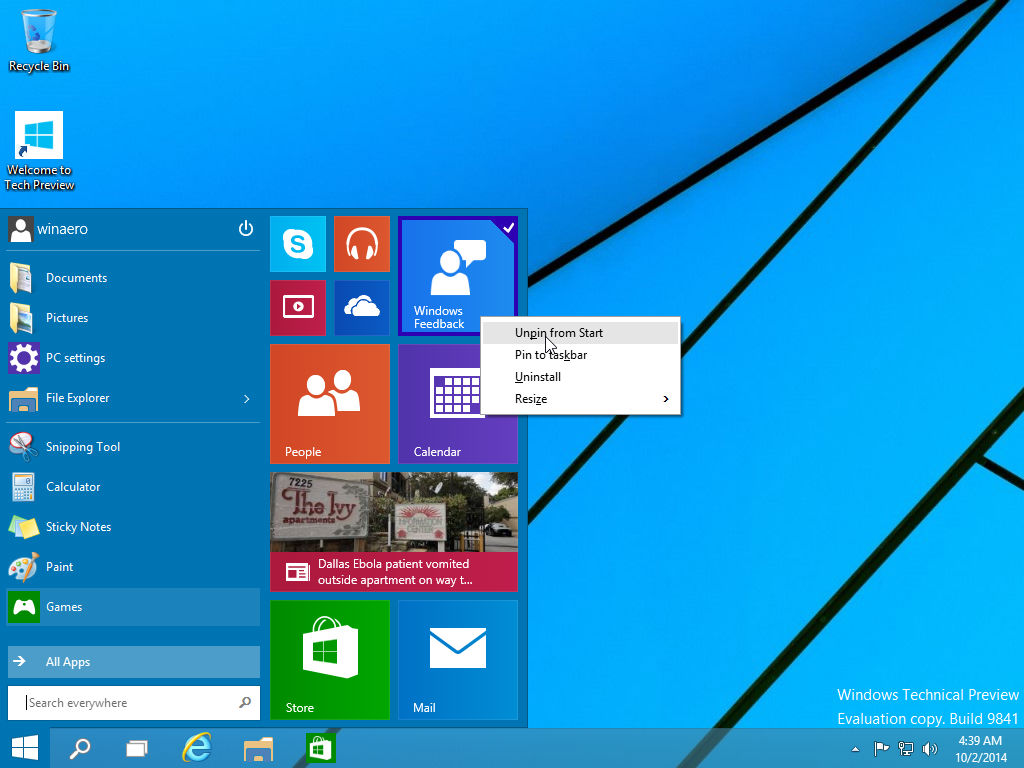Image resolution: width=1024 pixels, height=768 pixels.
Task: Click the power button
Action: (246, 229)
